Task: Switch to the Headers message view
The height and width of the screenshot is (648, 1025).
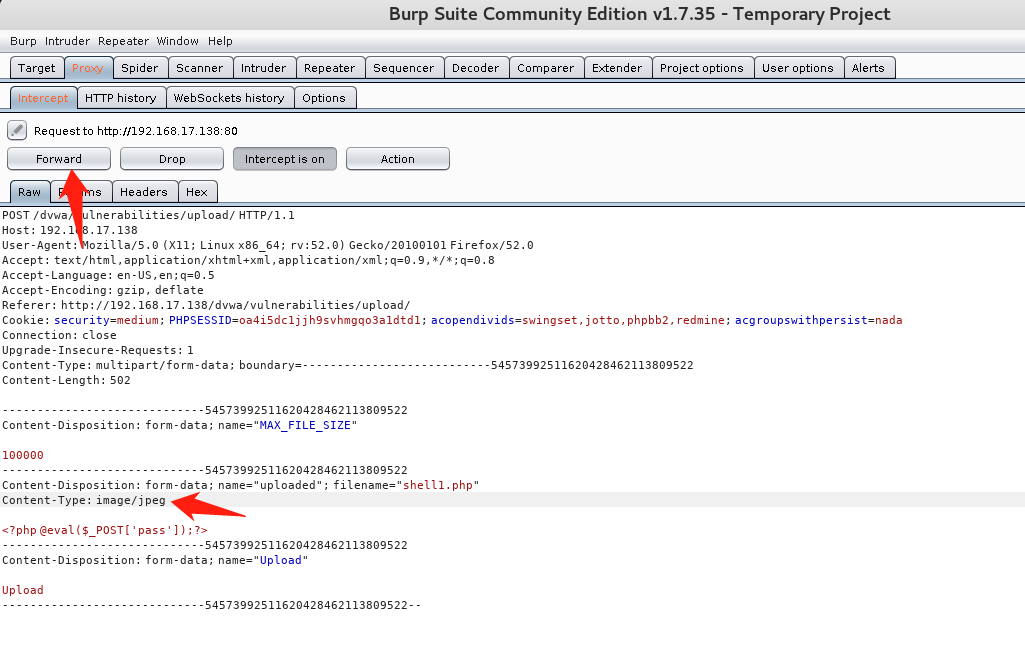Action: tap(144, 192)
